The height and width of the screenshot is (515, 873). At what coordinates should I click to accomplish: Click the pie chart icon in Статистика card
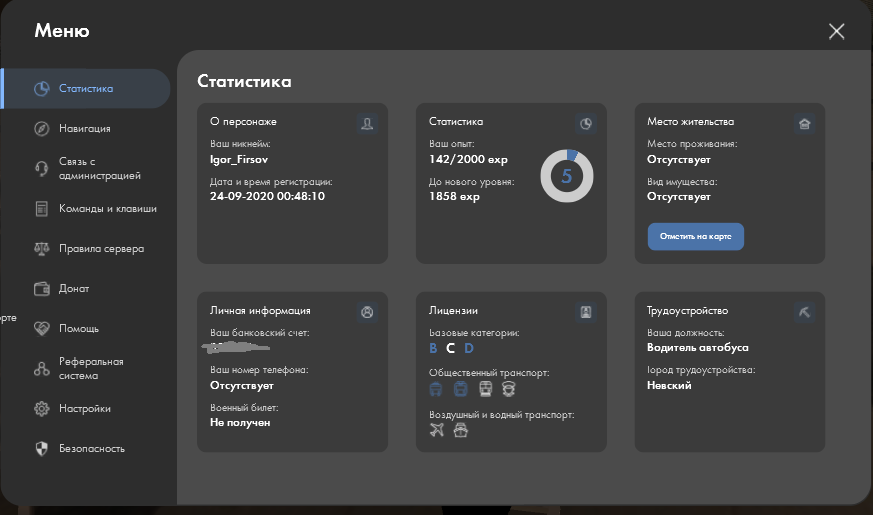pos(586,123)
